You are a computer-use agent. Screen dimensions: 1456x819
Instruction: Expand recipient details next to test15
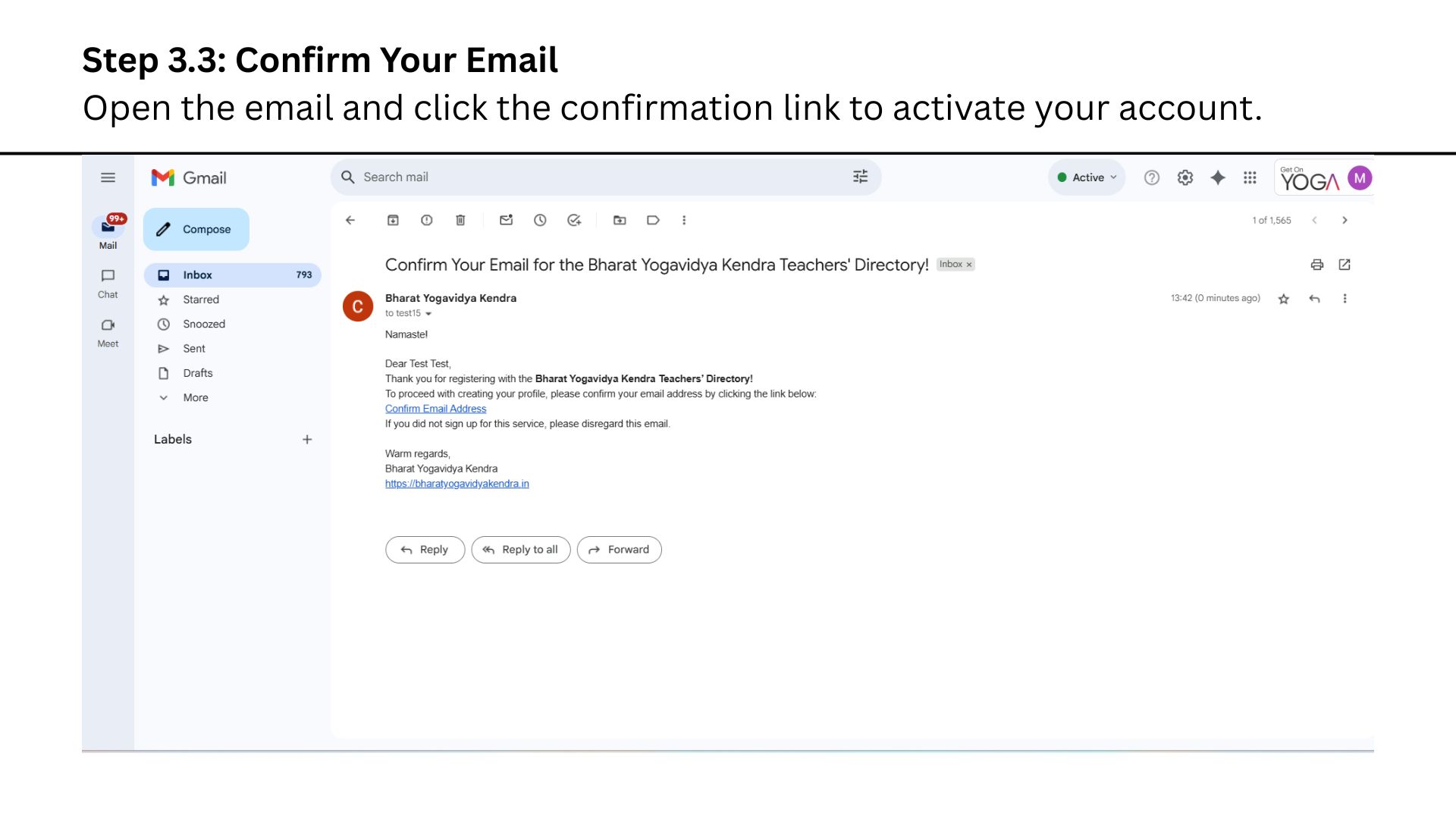point(428,313)
